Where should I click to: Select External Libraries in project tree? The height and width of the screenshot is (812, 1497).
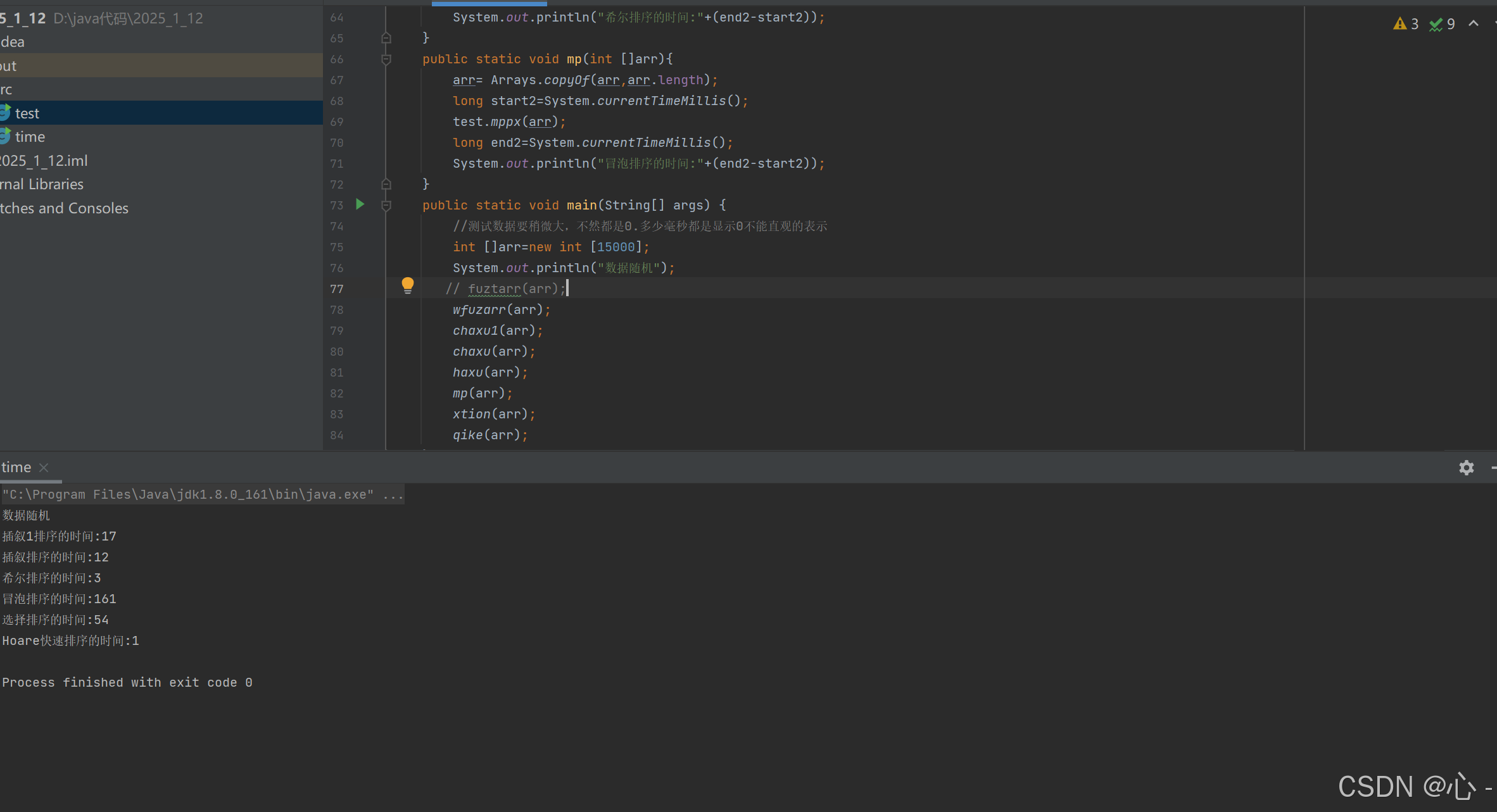[42, 184]
